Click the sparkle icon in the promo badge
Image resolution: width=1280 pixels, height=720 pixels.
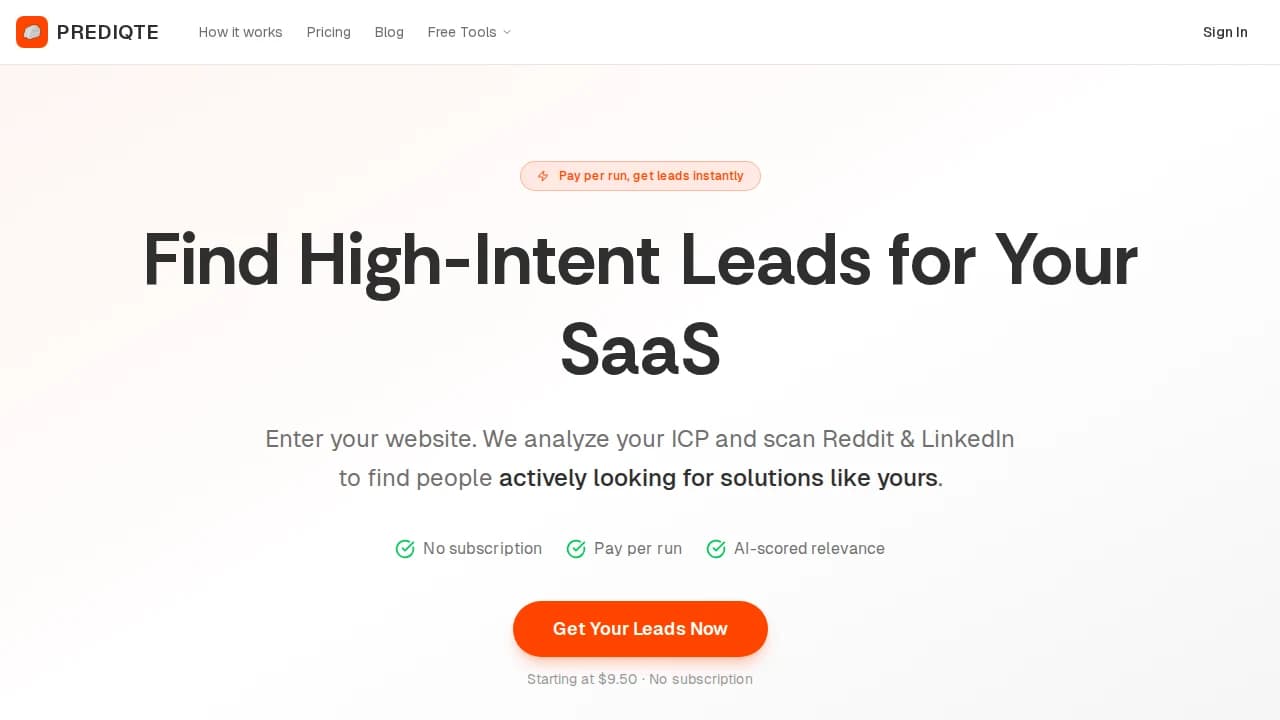tap(543, 176)
